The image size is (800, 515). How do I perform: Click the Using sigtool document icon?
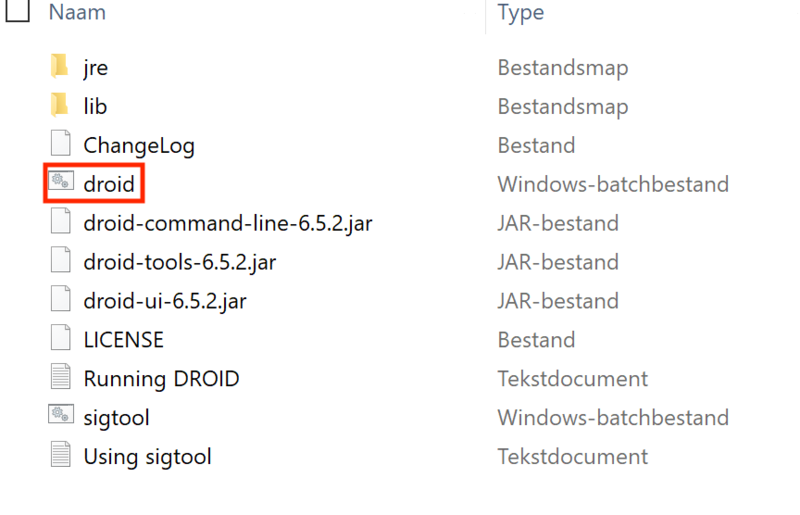pyautogui.click(x=60, y=456)
